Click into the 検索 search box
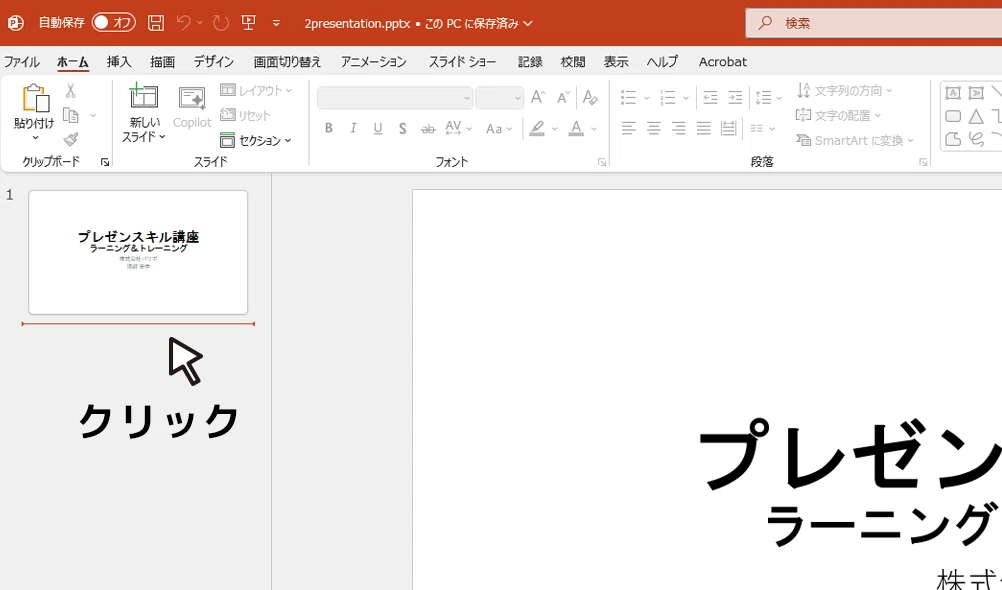The height and width of the screenshot is (590, 1002). 874,23
